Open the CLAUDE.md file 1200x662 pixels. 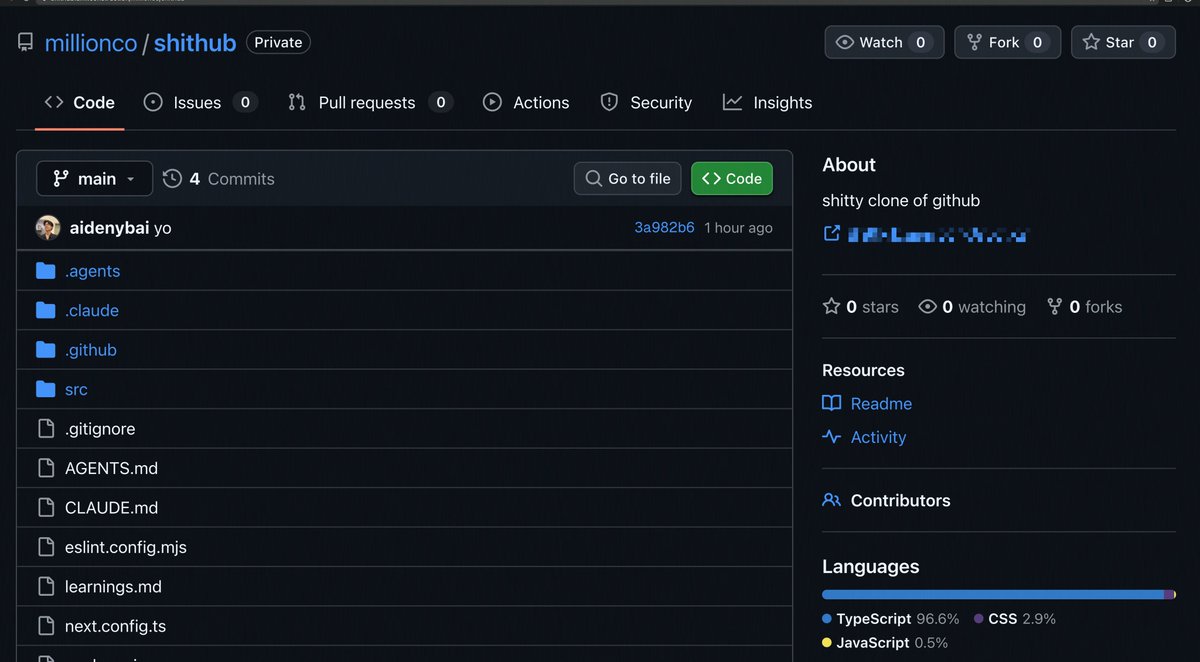point(111,508)
